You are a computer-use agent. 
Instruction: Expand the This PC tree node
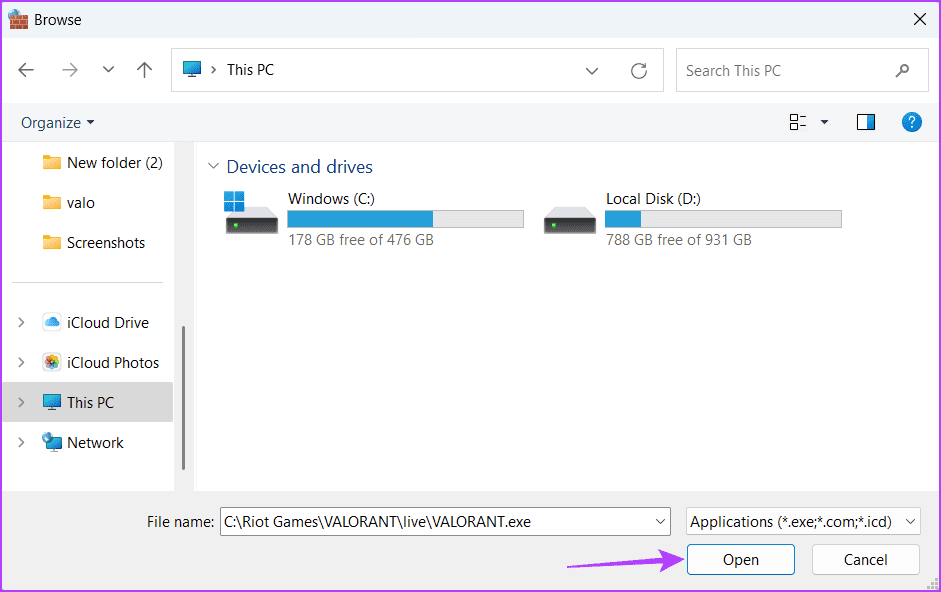22,402
